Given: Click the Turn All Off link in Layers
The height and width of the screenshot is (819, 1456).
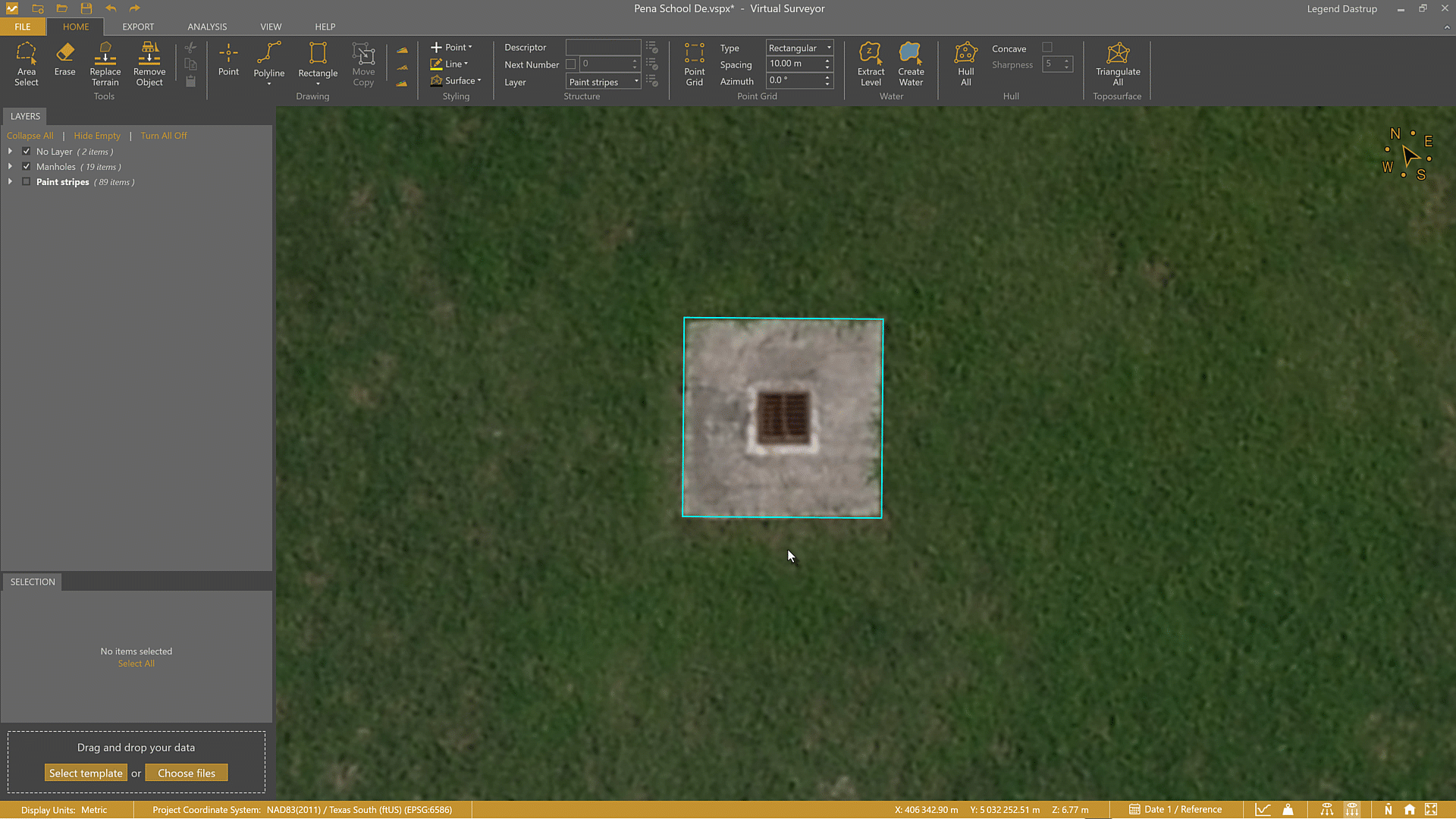Looking at the screenshot, I should (x=163, y=135).
